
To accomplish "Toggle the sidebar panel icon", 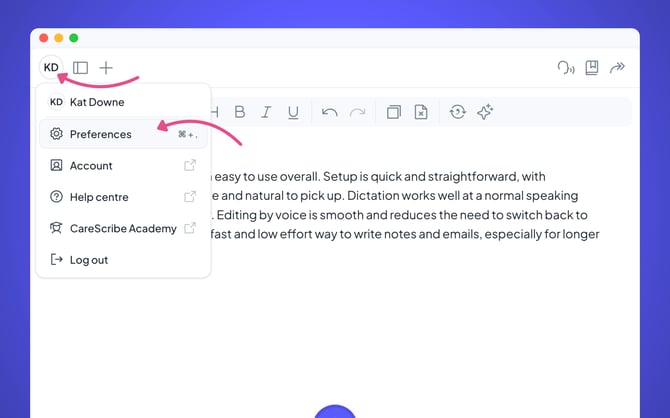I will coord(80,68).
